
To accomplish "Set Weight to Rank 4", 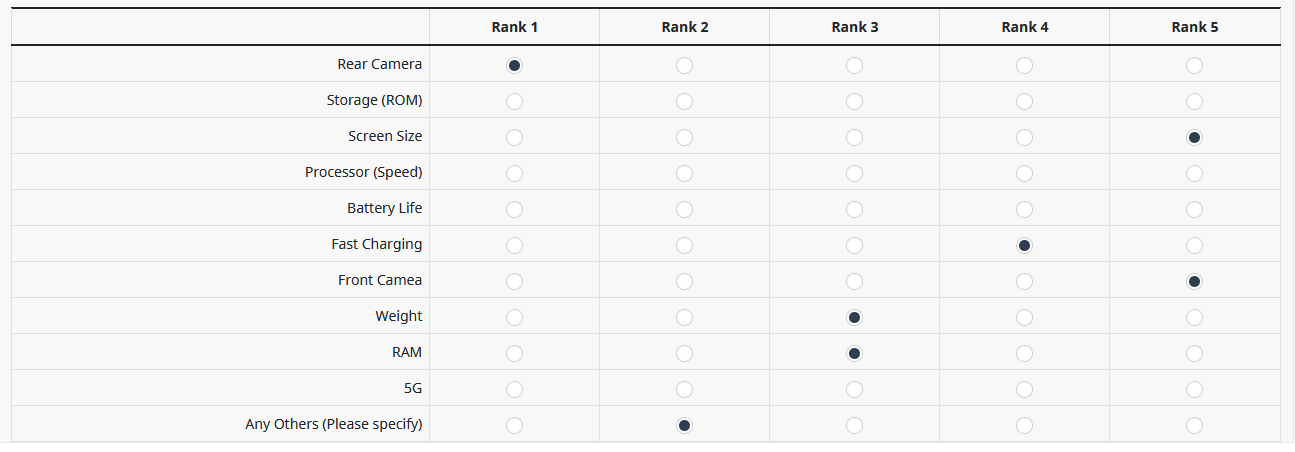I will pos(1024,318).
